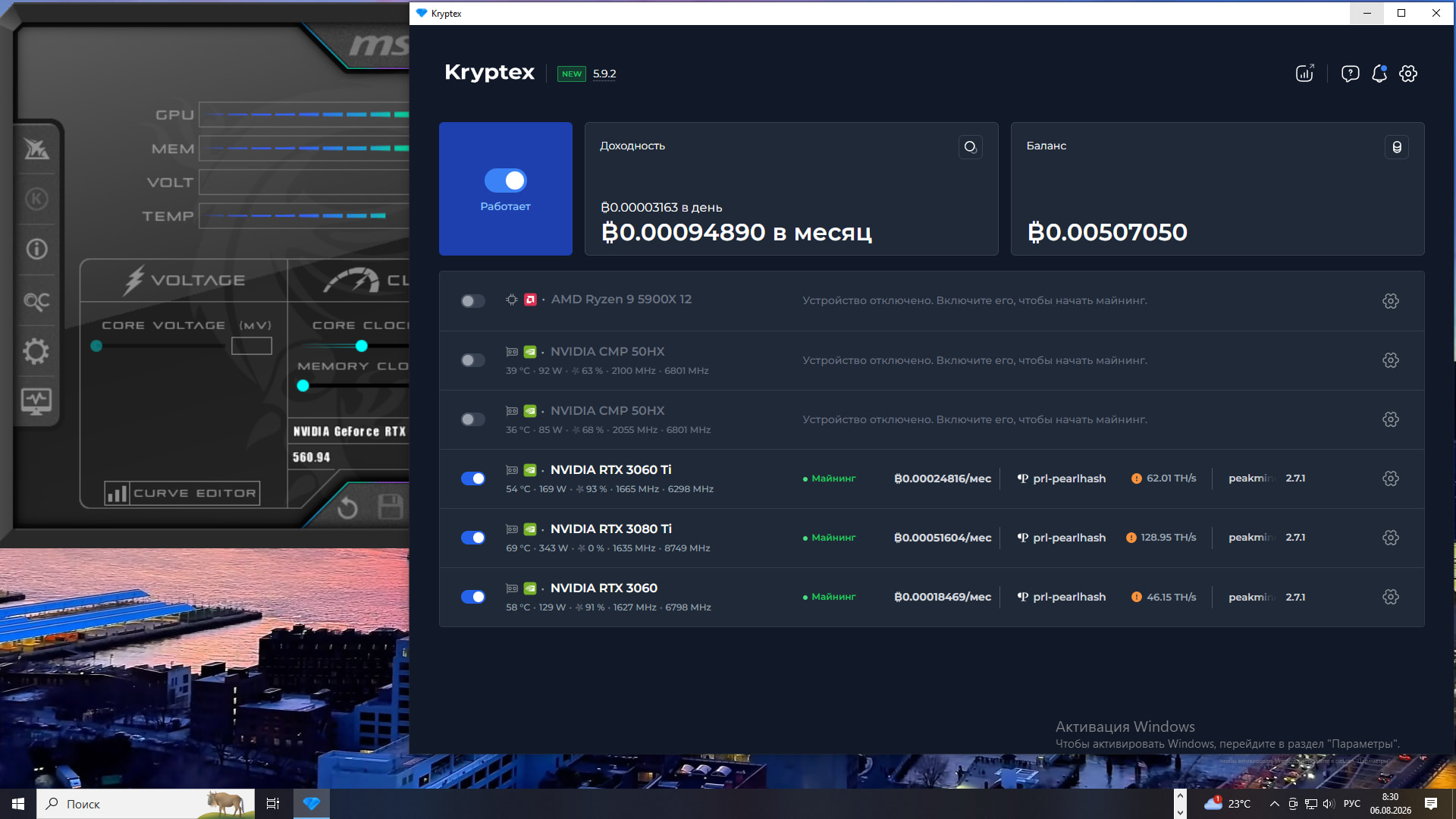Open Kryptex main settings gear in header
The width and height of the screenshot is (1456, 819).
pos(1408,74)
